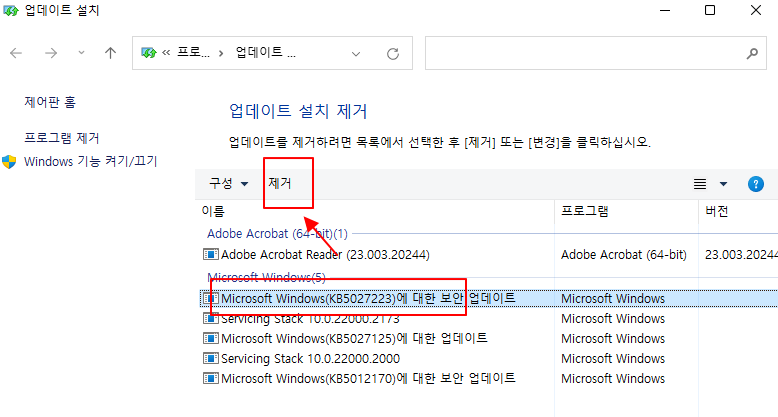Go up one folder level
This screenshot has height=417, width=778.
[110, 53]
